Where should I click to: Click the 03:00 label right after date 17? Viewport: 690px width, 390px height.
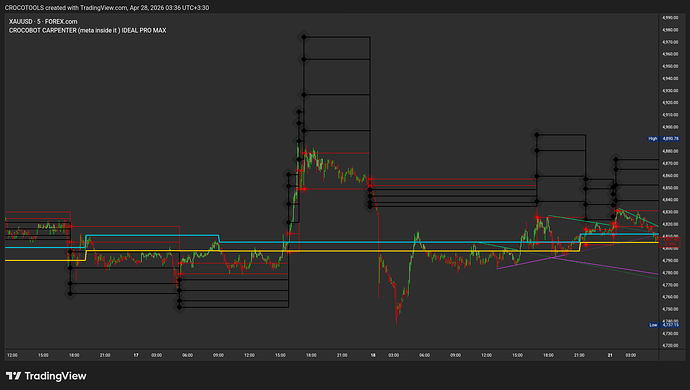(157, 355)
